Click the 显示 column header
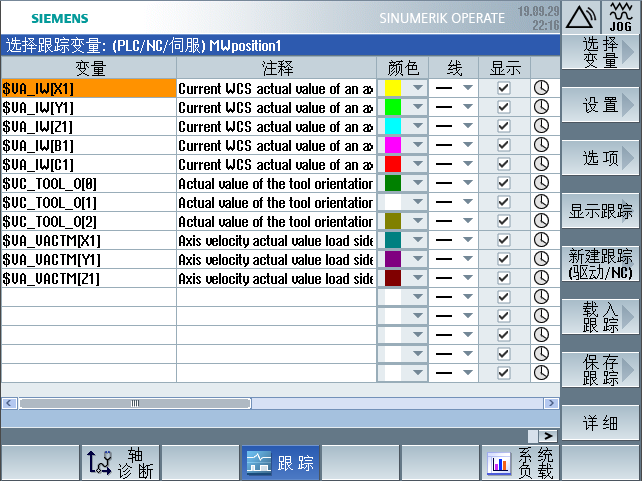 point(504,68)
